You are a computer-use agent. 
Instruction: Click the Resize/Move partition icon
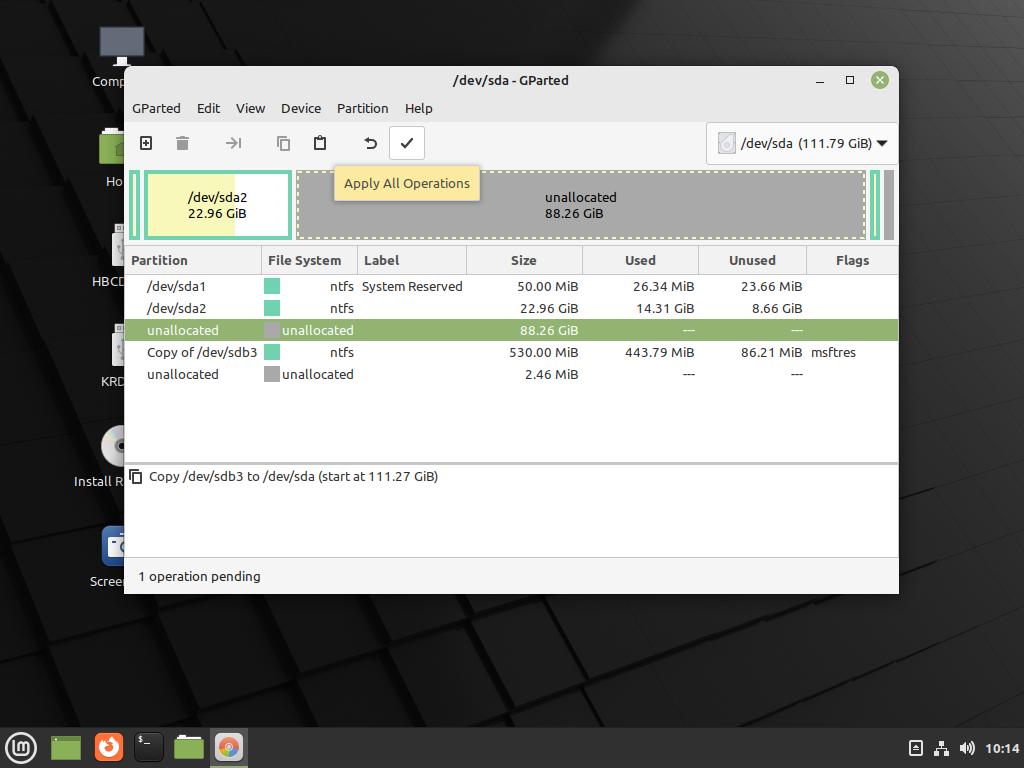(233, 143)
